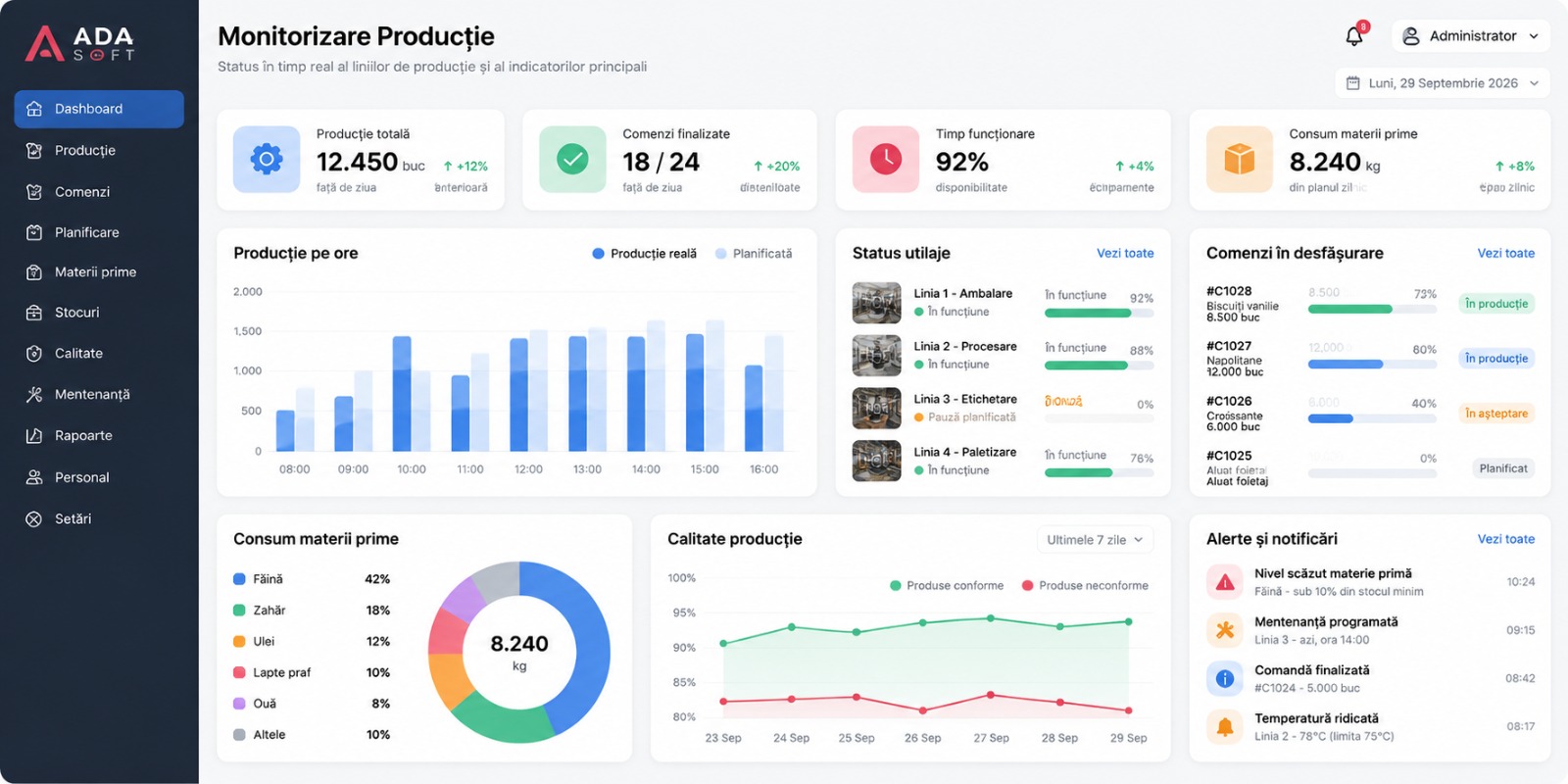Viewport: 1568px width, 784px height.
Task: Click the green checkmark icon on Comenzi finalizate
Action: tap(572, 159)
